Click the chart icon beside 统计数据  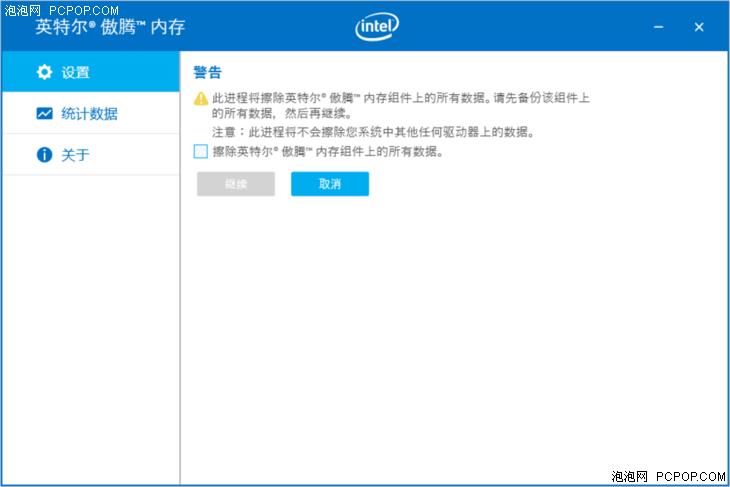pyautogui.click(x=44, y=114)
